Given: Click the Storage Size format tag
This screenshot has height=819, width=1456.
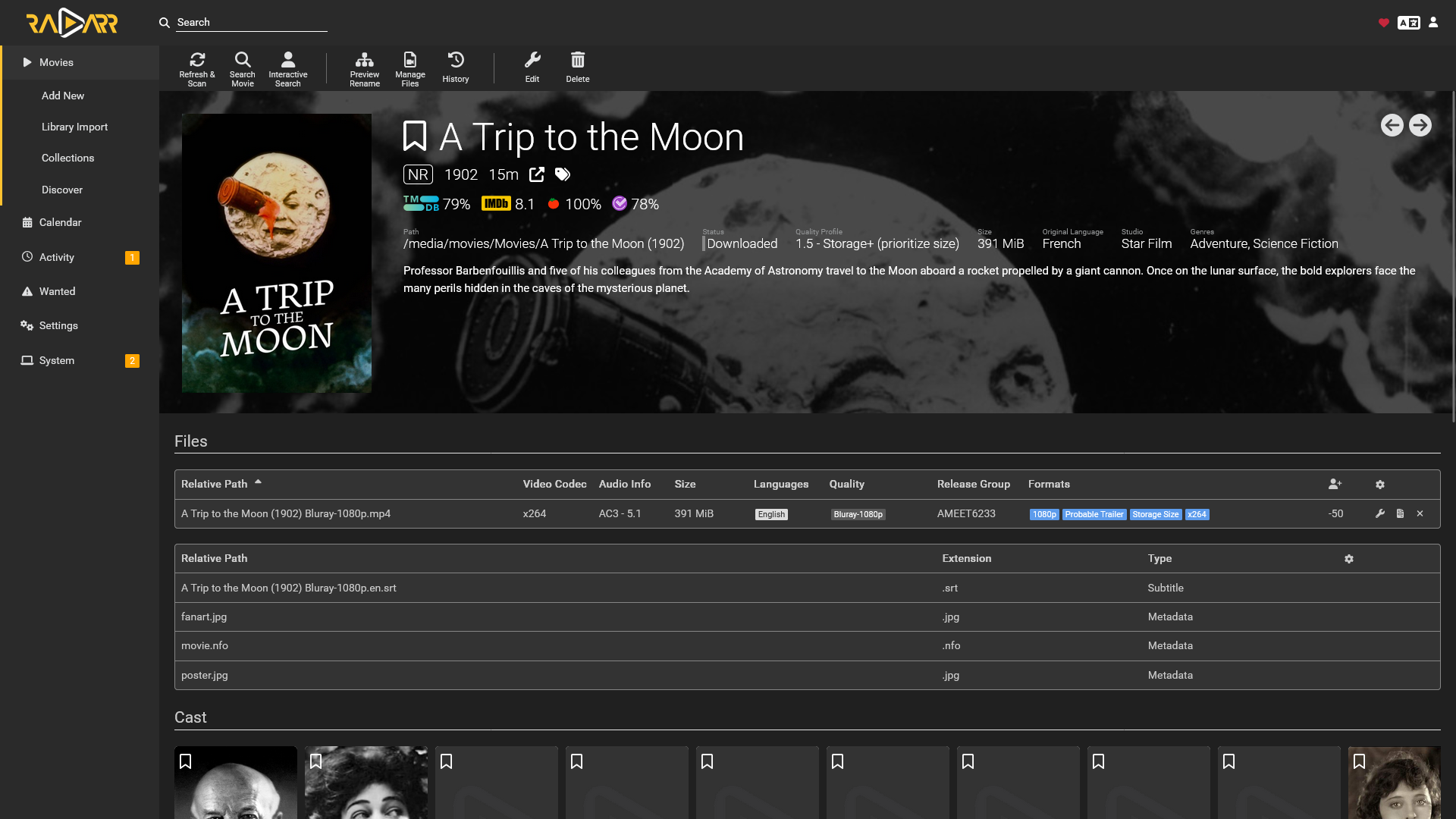Looking at the screenshot, I should 1156,514.
